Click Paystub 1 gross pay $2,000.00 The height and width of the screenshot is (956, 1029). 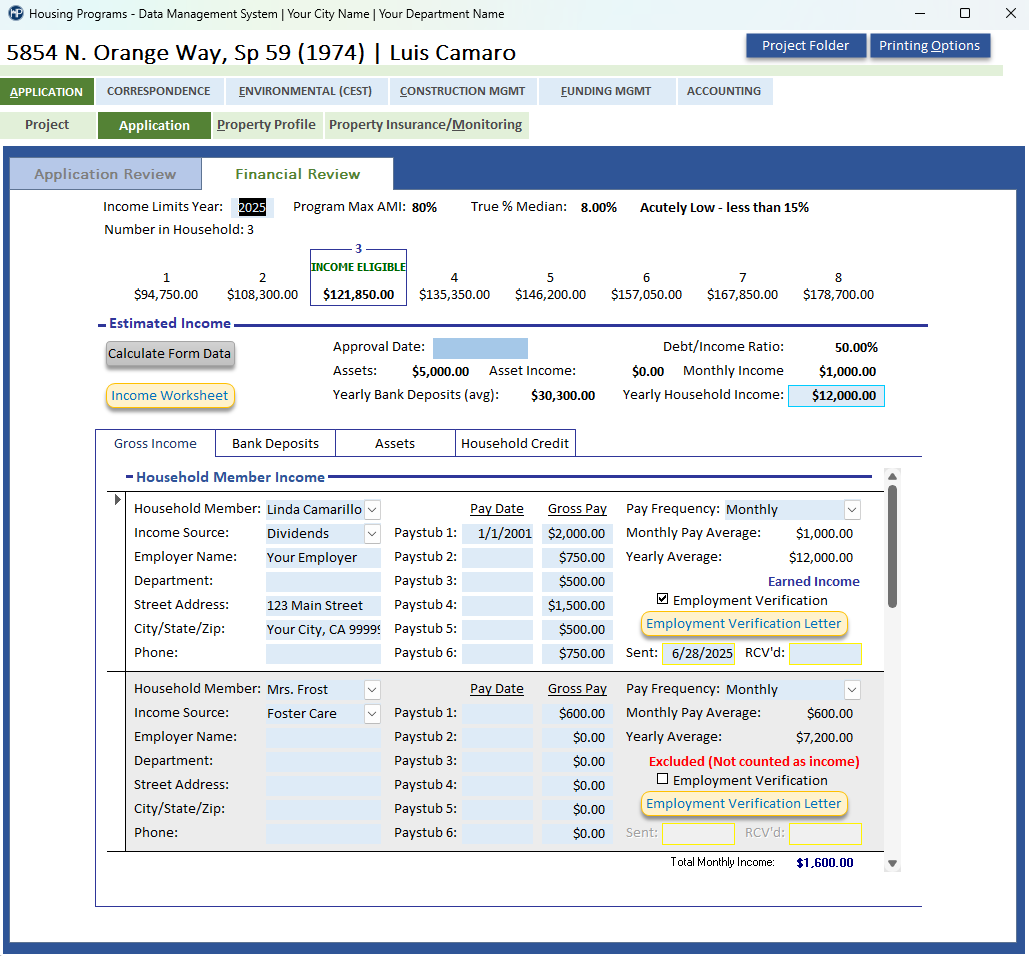tap(578, 533)
